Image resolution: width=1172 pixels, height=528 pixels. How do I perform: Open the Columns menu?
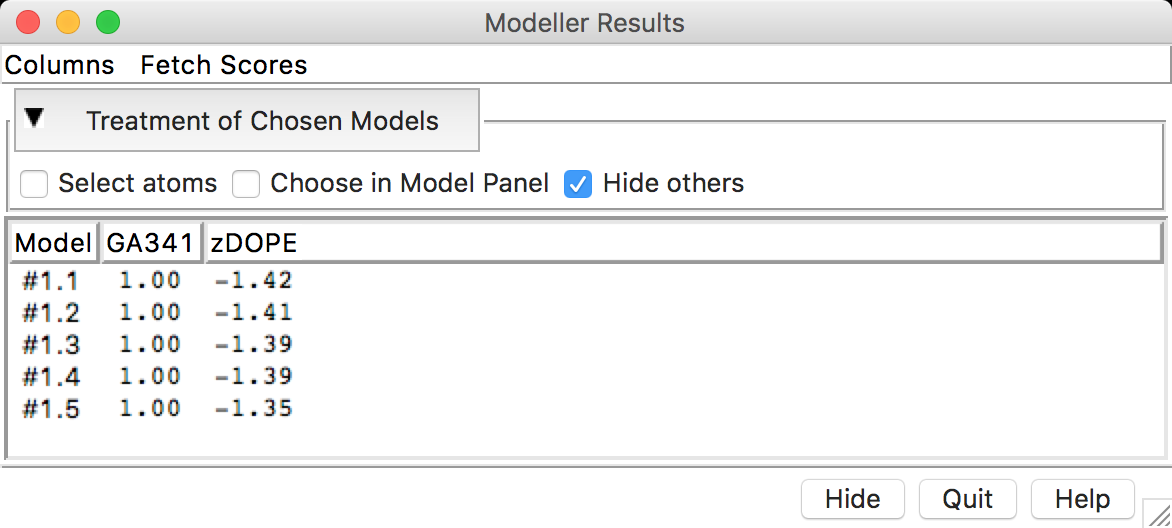pyautogui.click(x=60, y=65)
